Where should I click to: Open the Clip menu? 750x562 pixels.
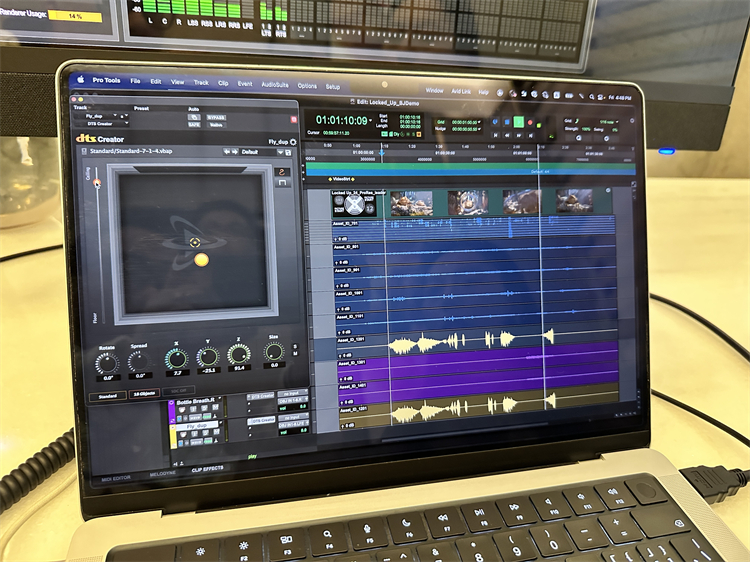pos(223,83)
